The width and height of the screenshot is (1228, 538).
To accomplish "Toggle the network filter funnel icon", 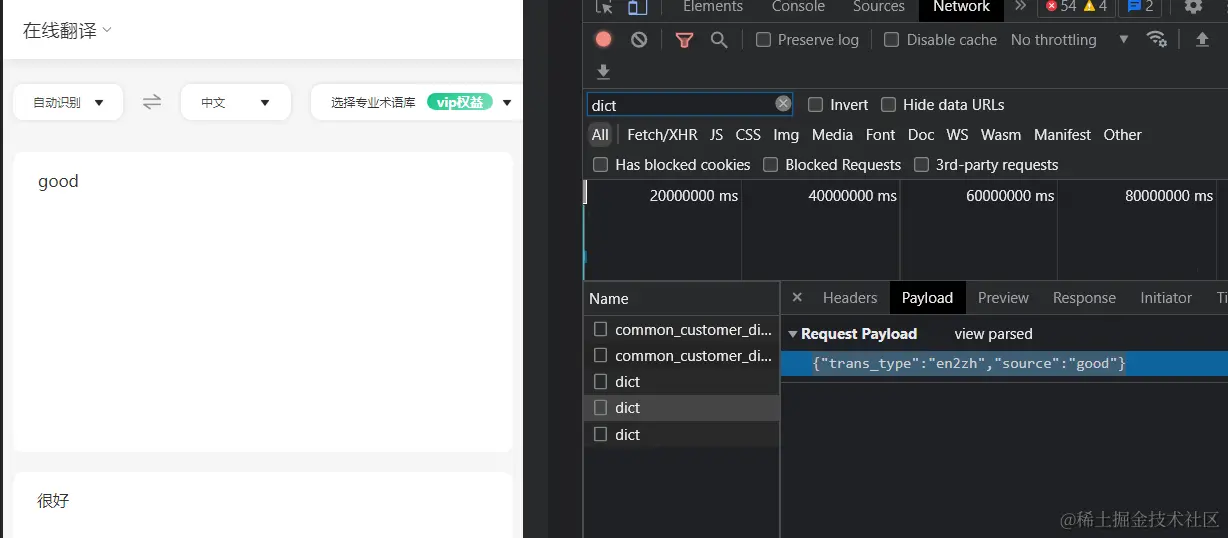I will pos(684,40).
